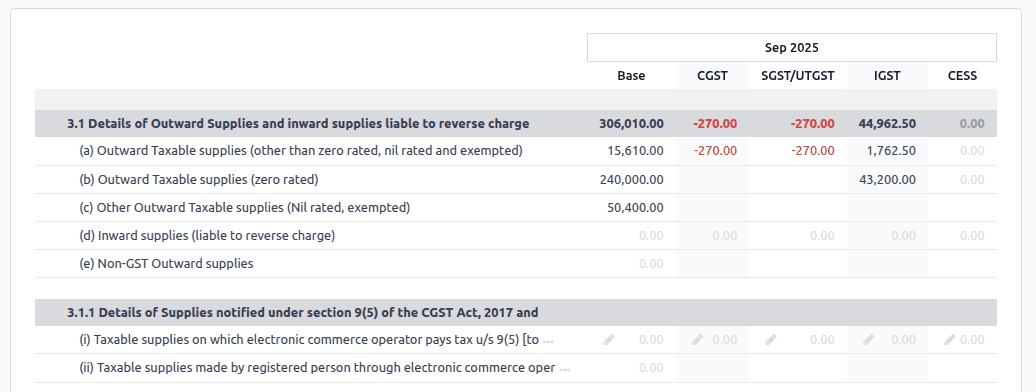The width and height of the screenshot is (1036, 392).
Task: Open row (d) Inward supplies liable to reverse charge
Action: 207,235
